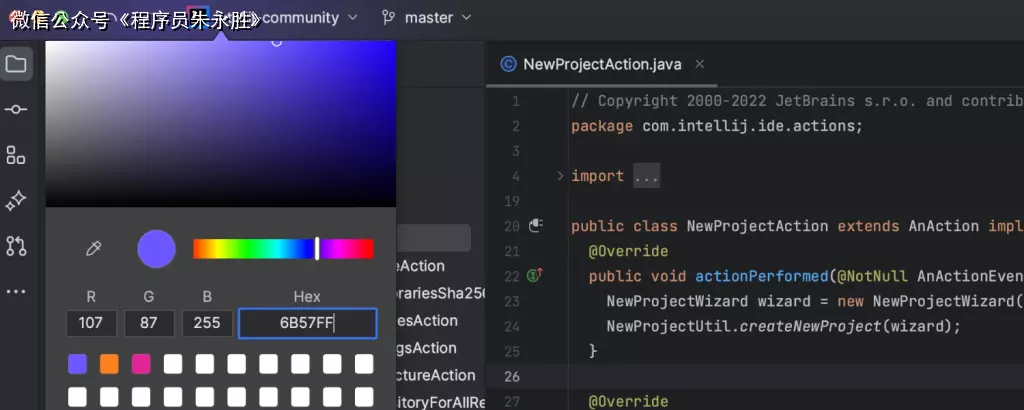This screenshot has width=1024, height=410.
Task: Click the More tool windows ellipsis
Action: [16, 292]
